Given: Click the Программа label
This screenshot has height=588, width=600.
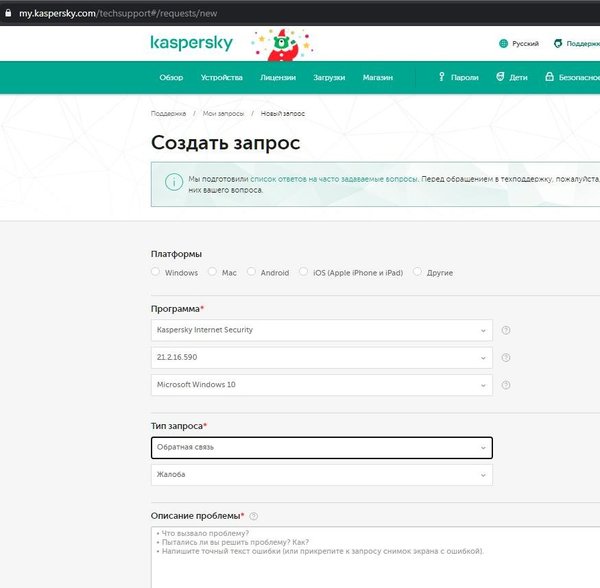Looking at the screenshot, I should click(x=175, y=309).
